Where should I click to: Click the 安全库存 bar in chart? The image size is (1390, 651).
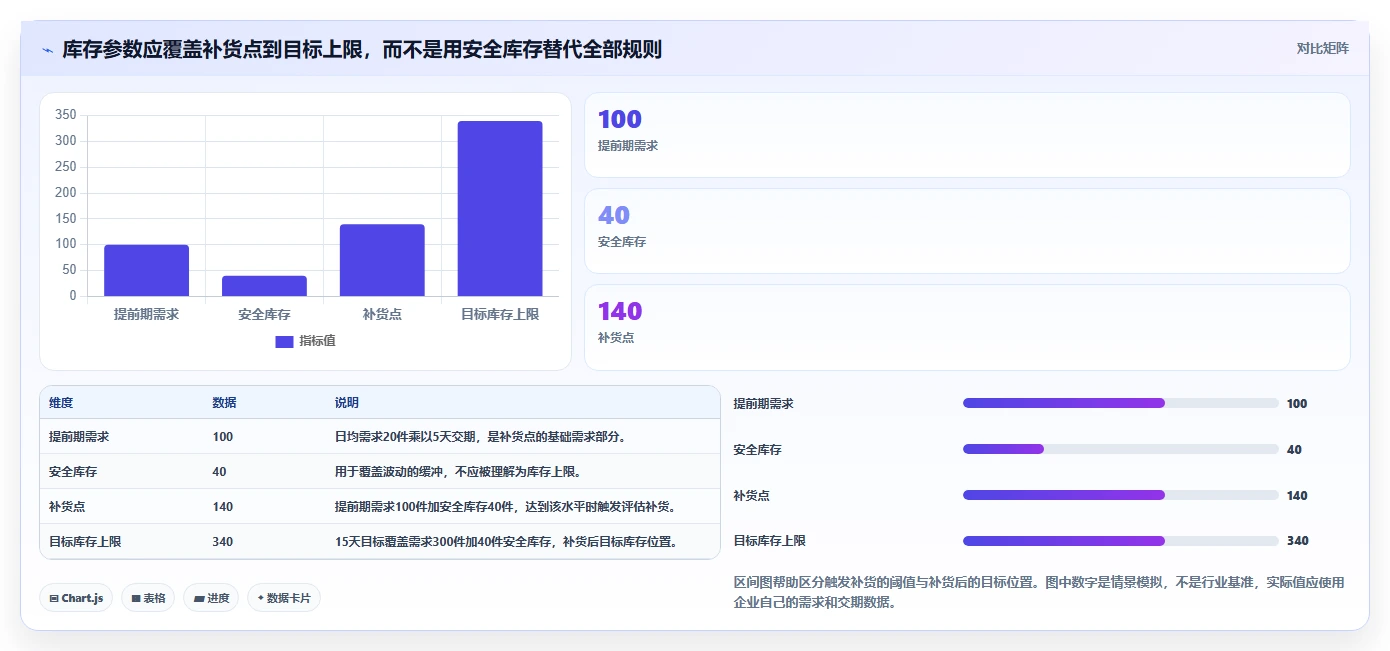coord(264,286)
